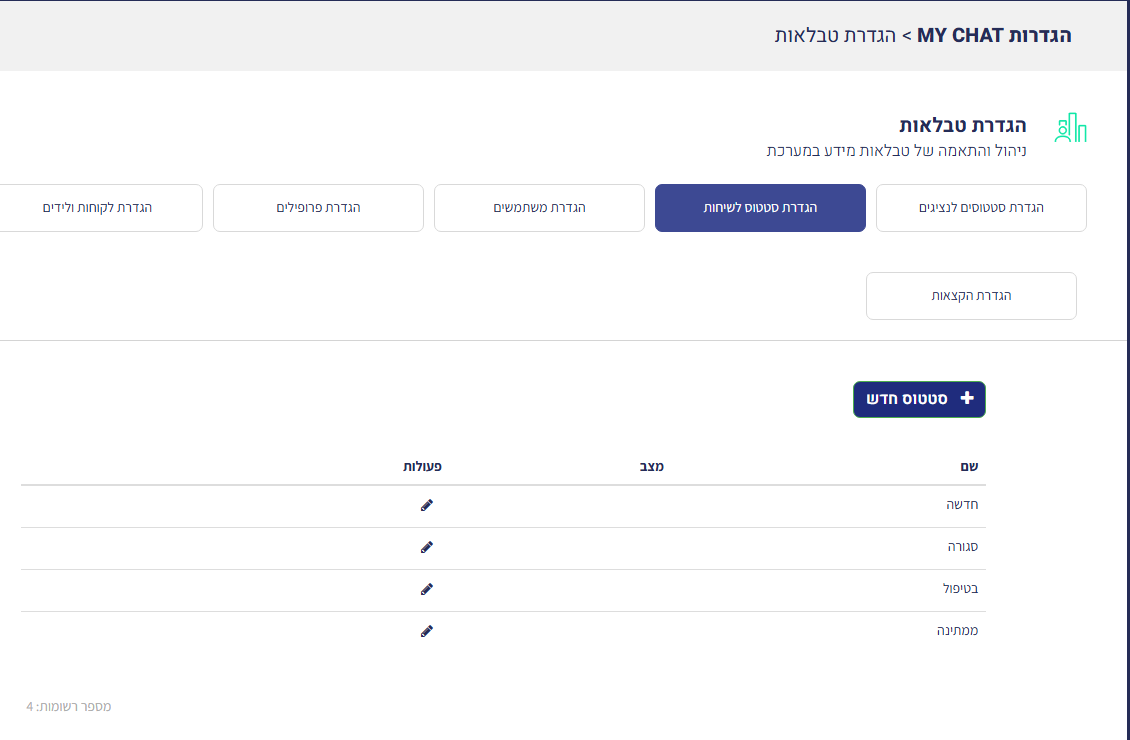Screen dimensions: 1130x740
Task: Click the הגדרות MY CHAT breadcrumb link
Action: [x=994, y=35]
